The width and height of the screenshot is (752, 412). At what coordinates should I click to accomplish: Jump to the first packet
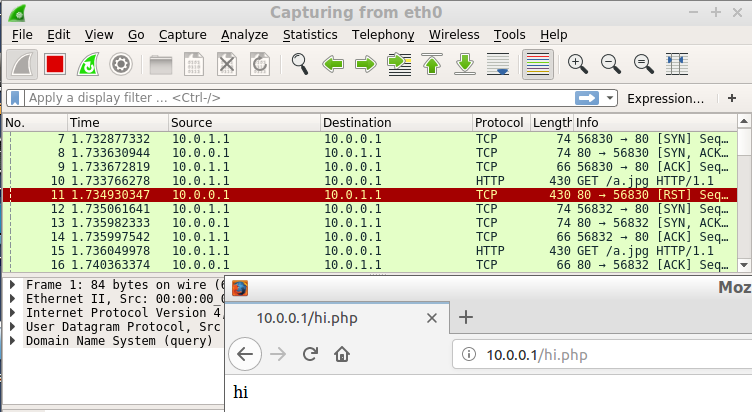(432, 65)
